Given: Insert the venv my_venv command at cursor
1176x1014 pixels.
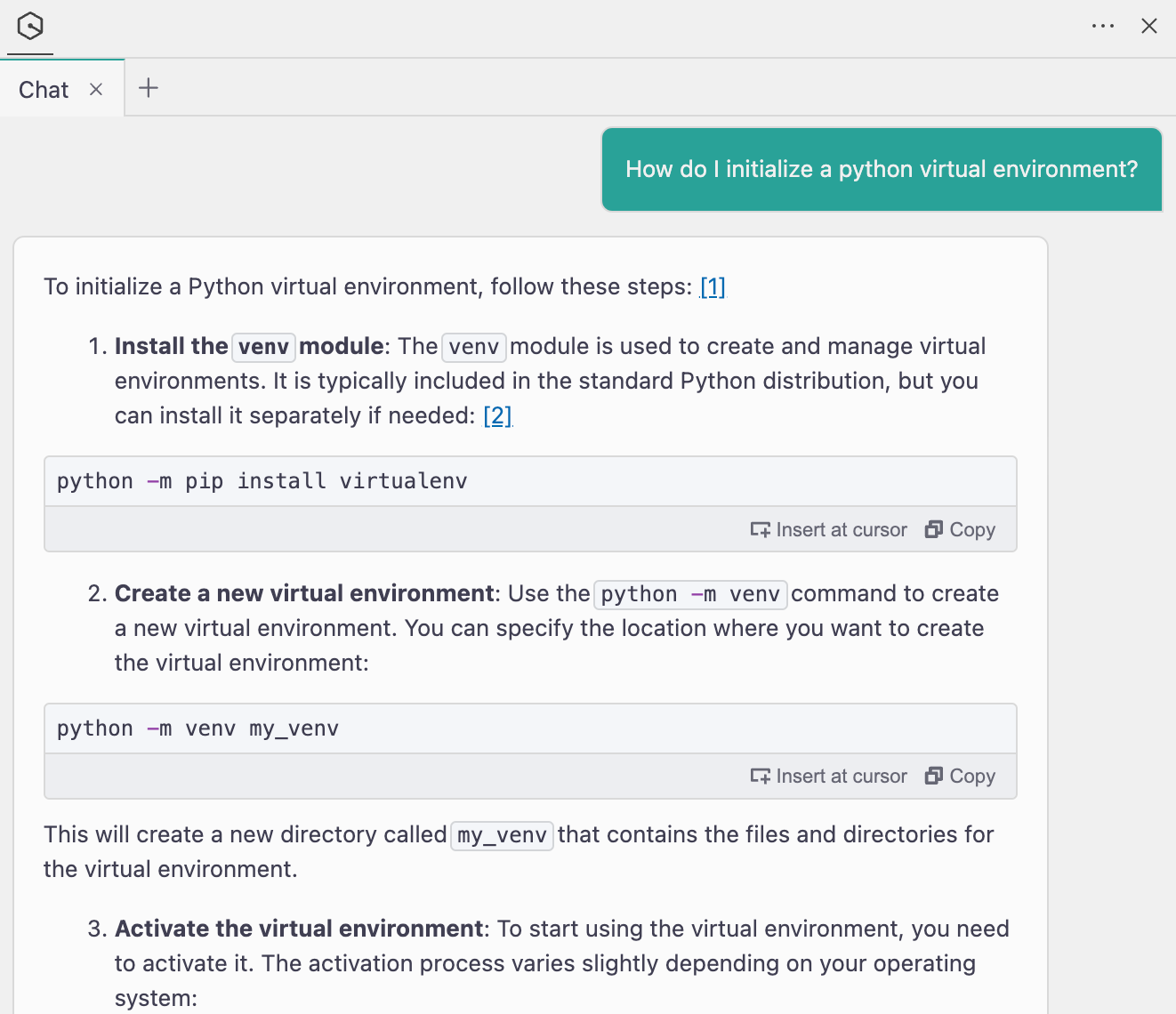Looking at the screenshot, I should tap(829, 777).
